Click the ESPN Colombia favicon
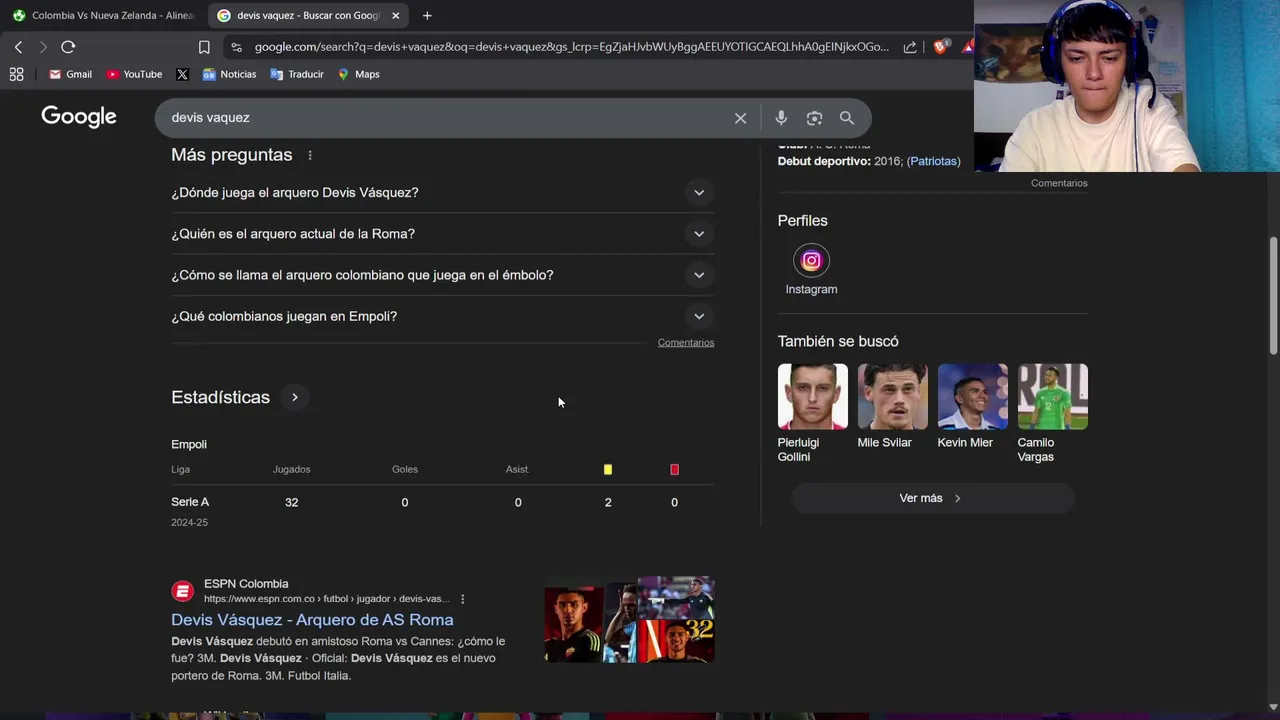Screen dimensions: 1280x720 (182, 591)
